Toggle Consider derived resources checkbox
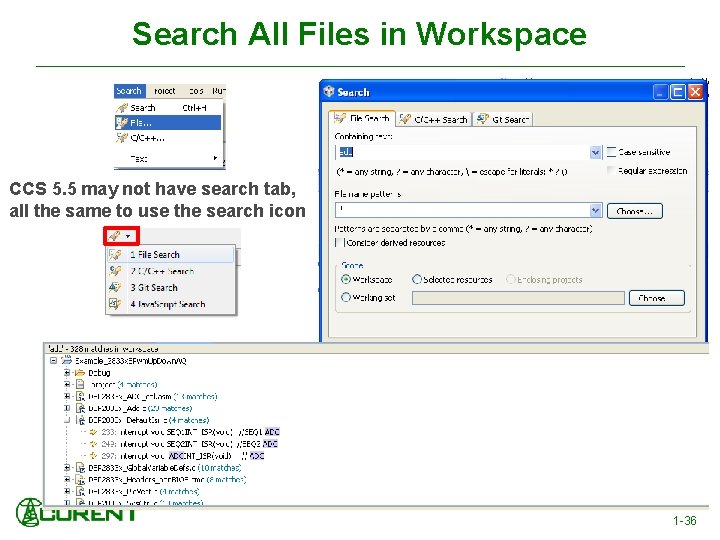Viewport: 720px width, 540px height. point(340,242)
